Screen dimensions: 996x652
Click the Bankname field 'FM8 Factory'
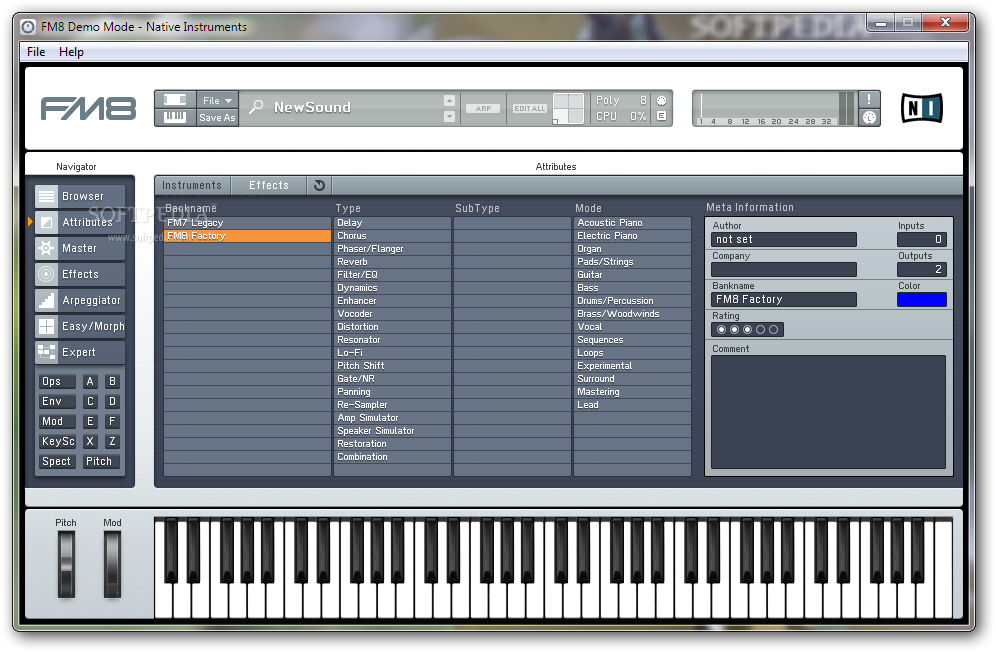point(784,299)
